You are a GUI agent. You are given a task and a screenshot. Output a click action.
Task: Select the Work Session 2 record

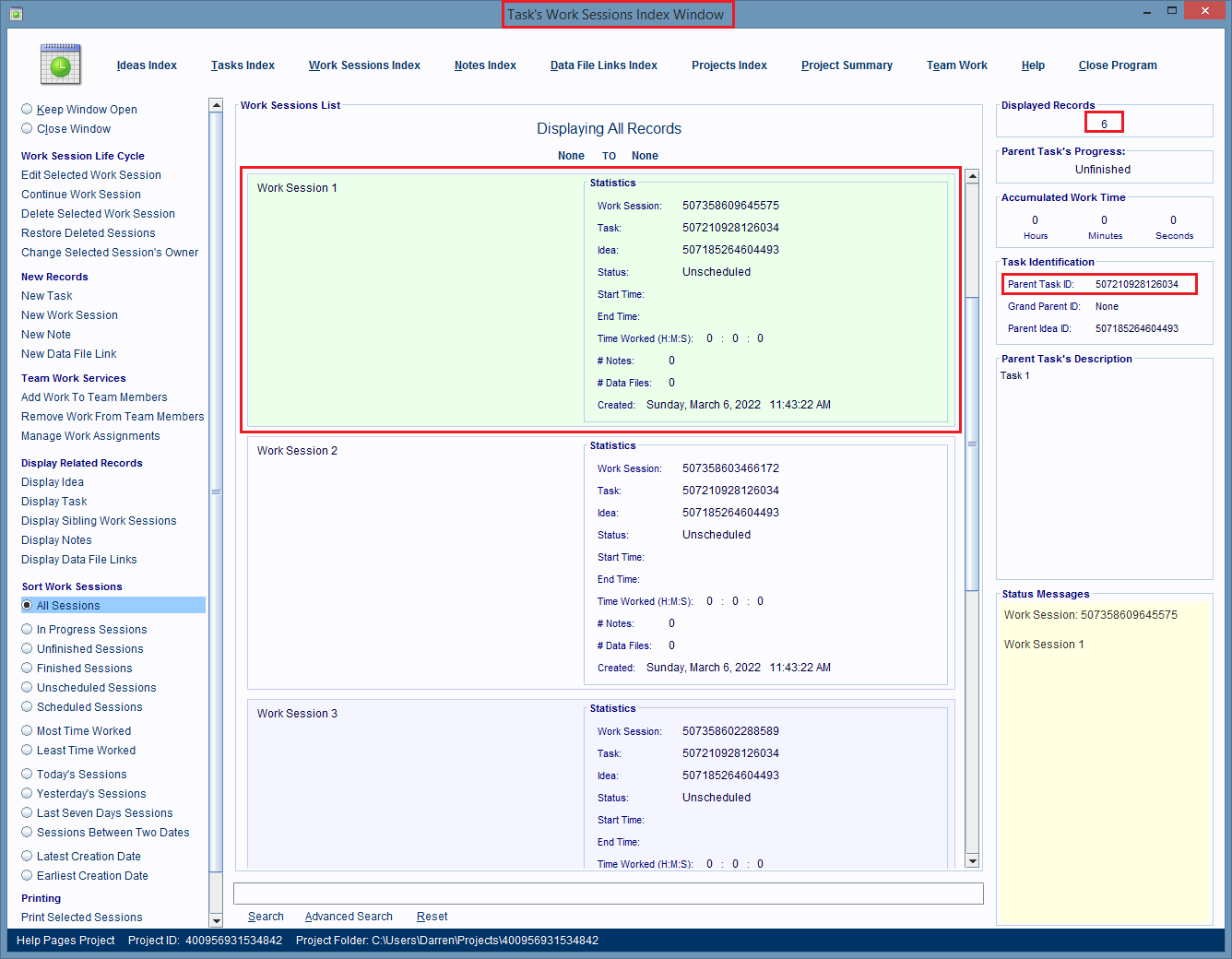415,562
